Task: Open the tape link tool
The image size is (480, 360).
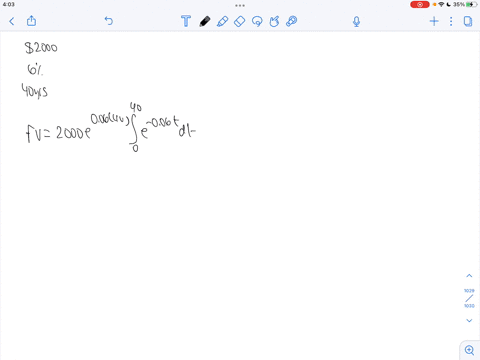Action: (291, 21)
